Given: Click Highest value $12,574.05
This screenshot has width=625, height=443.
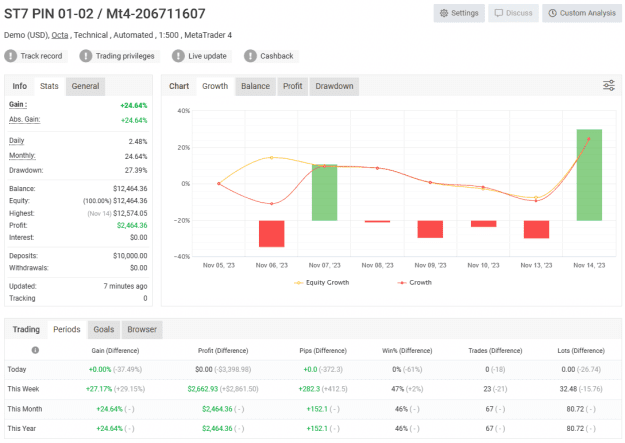Looking at the screenshot, I should (x=130, y=213).
